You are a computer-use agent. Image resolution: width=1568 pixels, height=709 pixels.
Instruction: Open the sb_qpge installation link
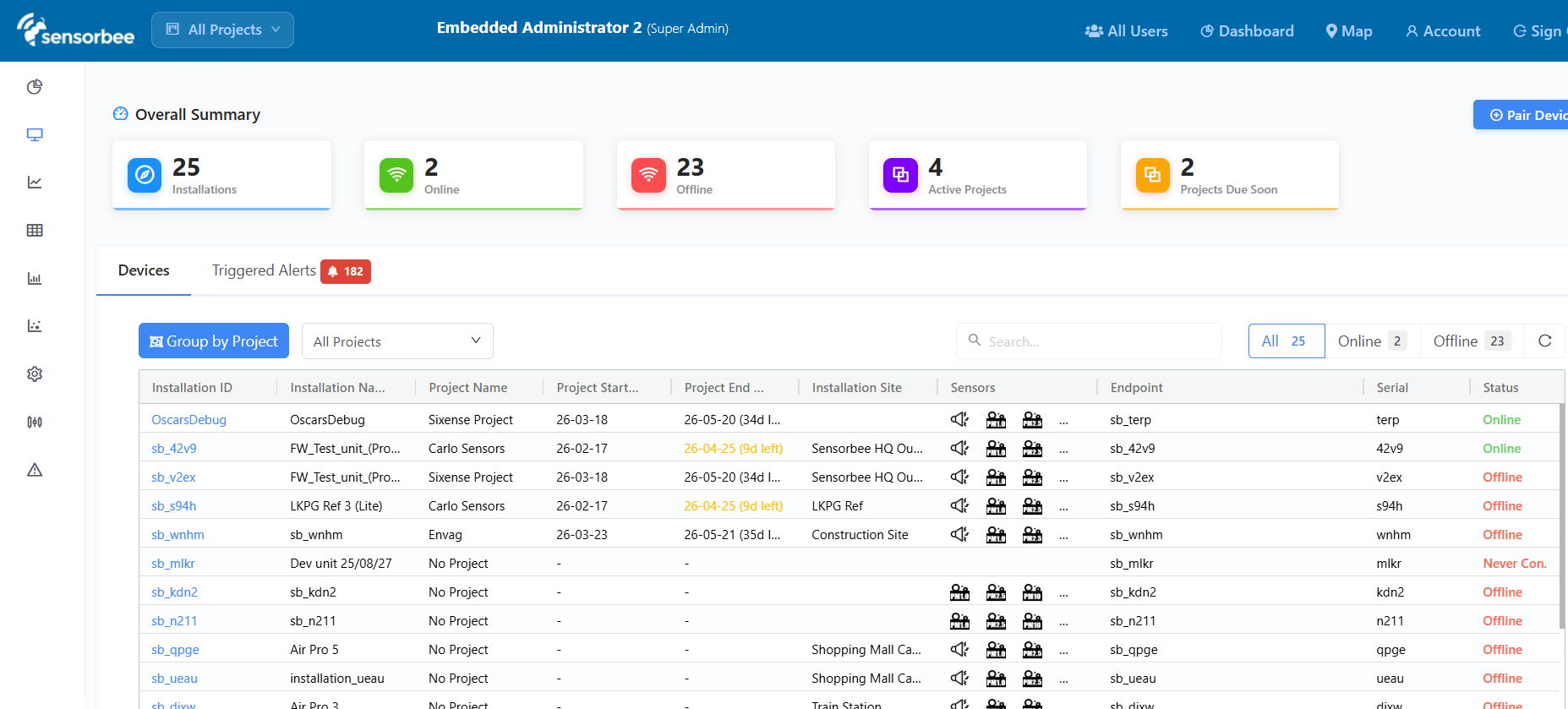[175, 650]
